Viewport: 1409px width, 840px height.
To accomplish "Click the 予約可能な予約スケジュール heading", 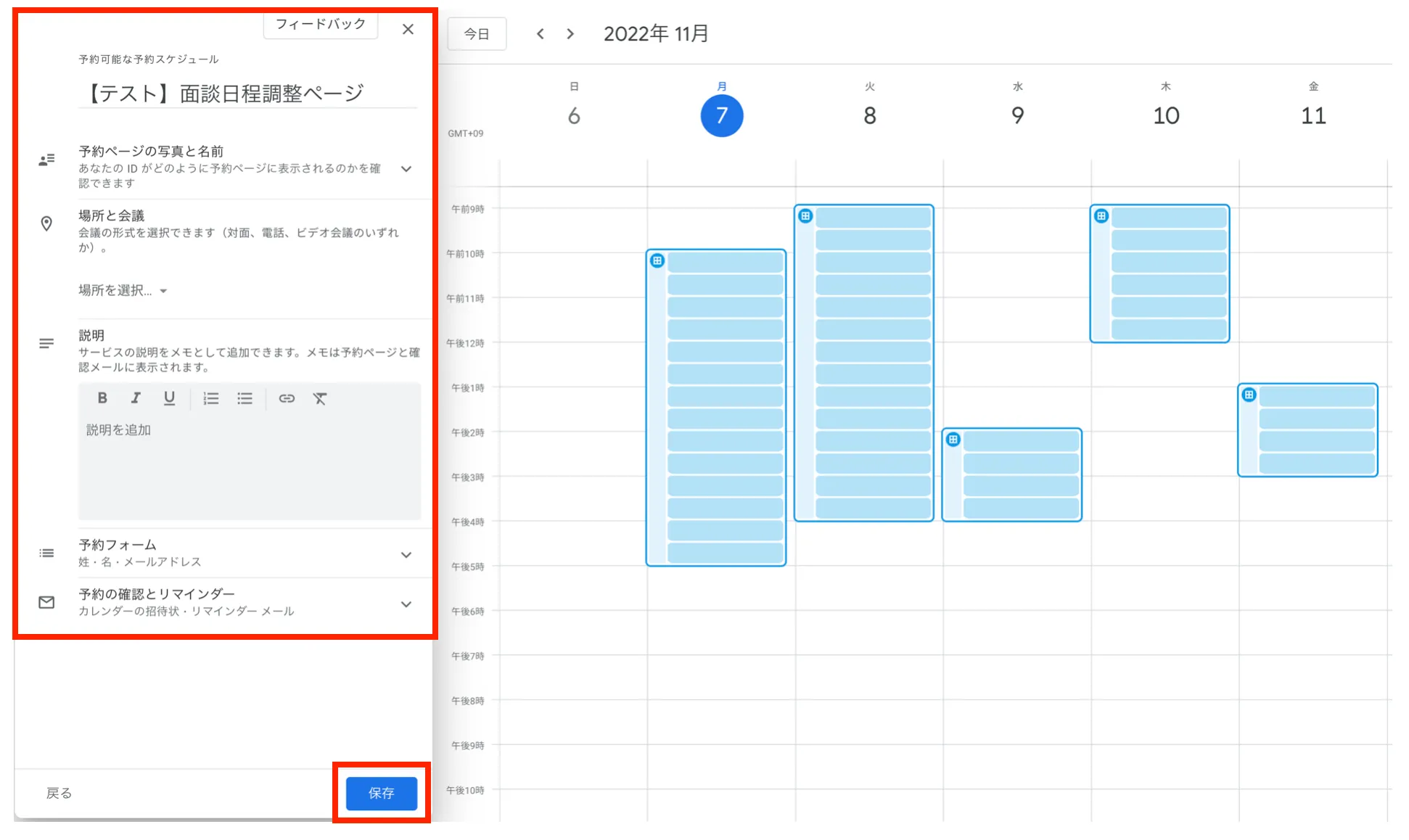I will (149, 59).
